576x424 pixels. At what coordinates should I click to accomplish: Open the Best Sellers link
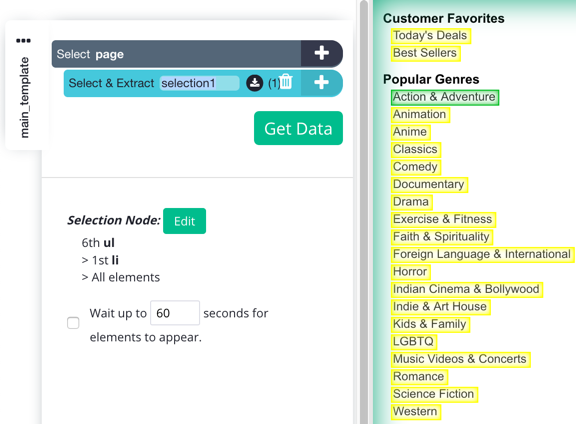pyautogui.click(x=425, y=53)
